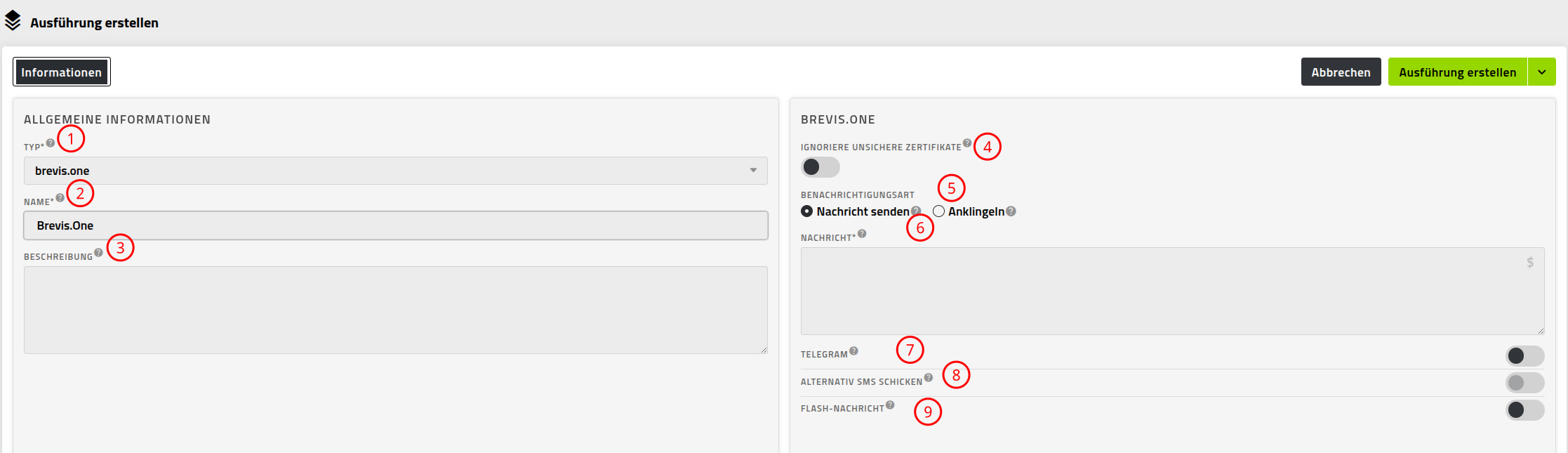Image resolution: width=1568 pixels, height=453 pixels.
Task: Click the TELEGRAM help question icon
Action: coord(853,351)
